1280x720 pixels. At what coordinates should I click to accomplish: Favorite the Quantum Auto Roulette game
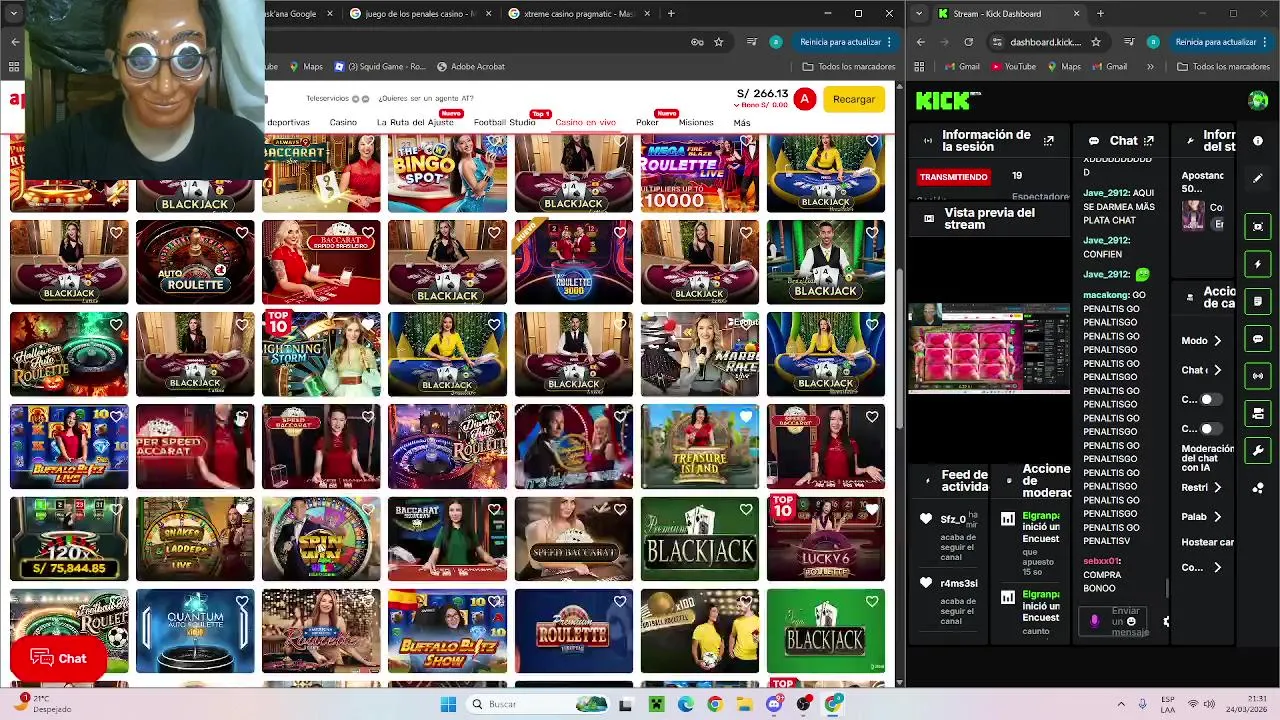coord(242,601)
